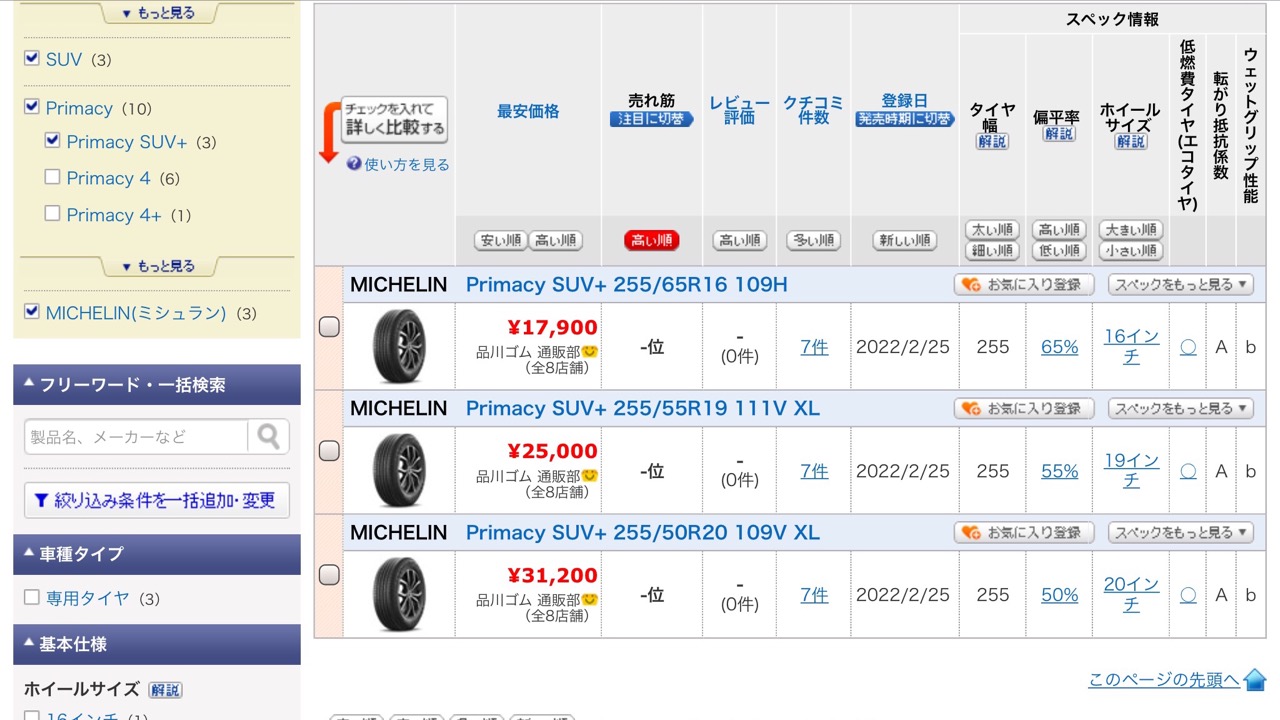Collapse the 車種タイプ section header
Screen dimensions: 1280x720
[x=157, y=554]
